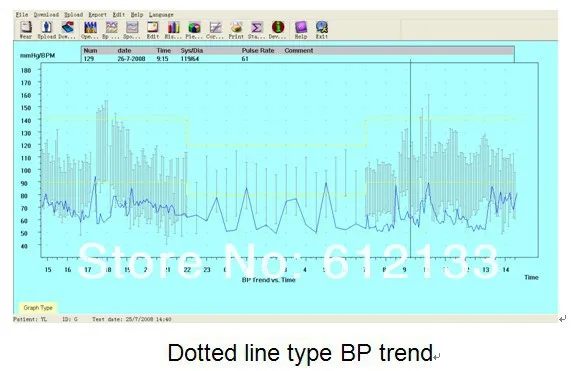Click the Num column header
This screenshot has width=577, height=371.
pyautogui.click(x=91, y=50)
